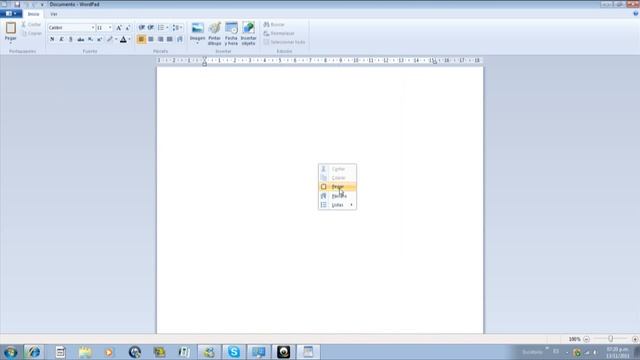Click the large Pegar clipboard icon in ribbon
Viewport: 640px width, 360px height.
(11, 28)
